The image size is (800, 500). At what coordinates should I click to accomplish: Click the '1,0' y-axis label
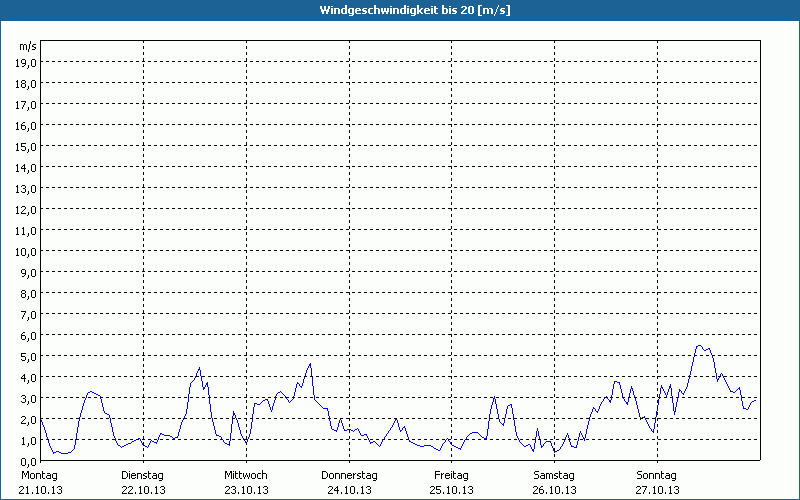pos(28,441)
